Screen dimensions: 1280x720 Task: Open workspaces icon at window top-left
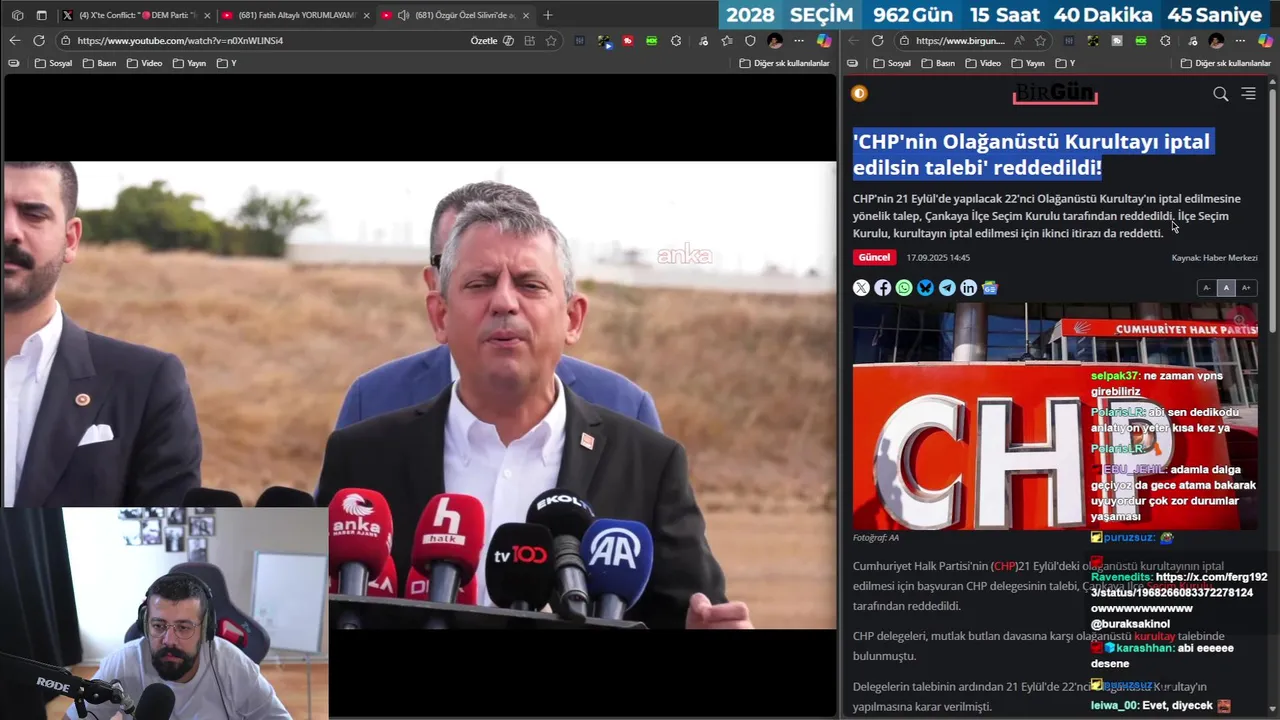click(17, 15)
